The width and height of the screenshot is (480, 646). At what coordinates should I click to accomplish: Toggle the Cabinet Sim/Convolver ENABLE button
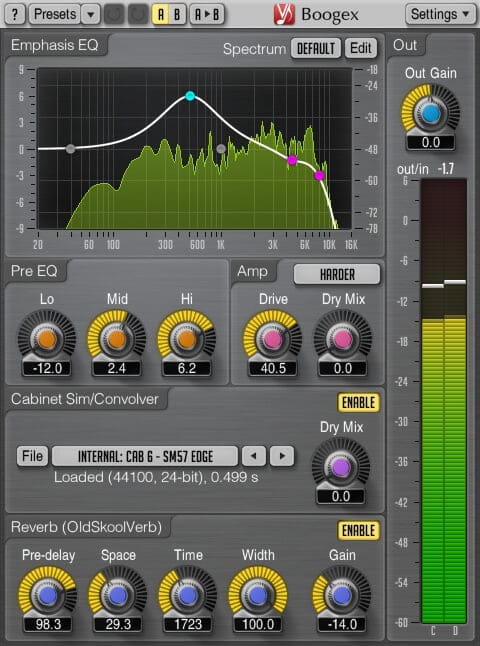click(358, 403)
